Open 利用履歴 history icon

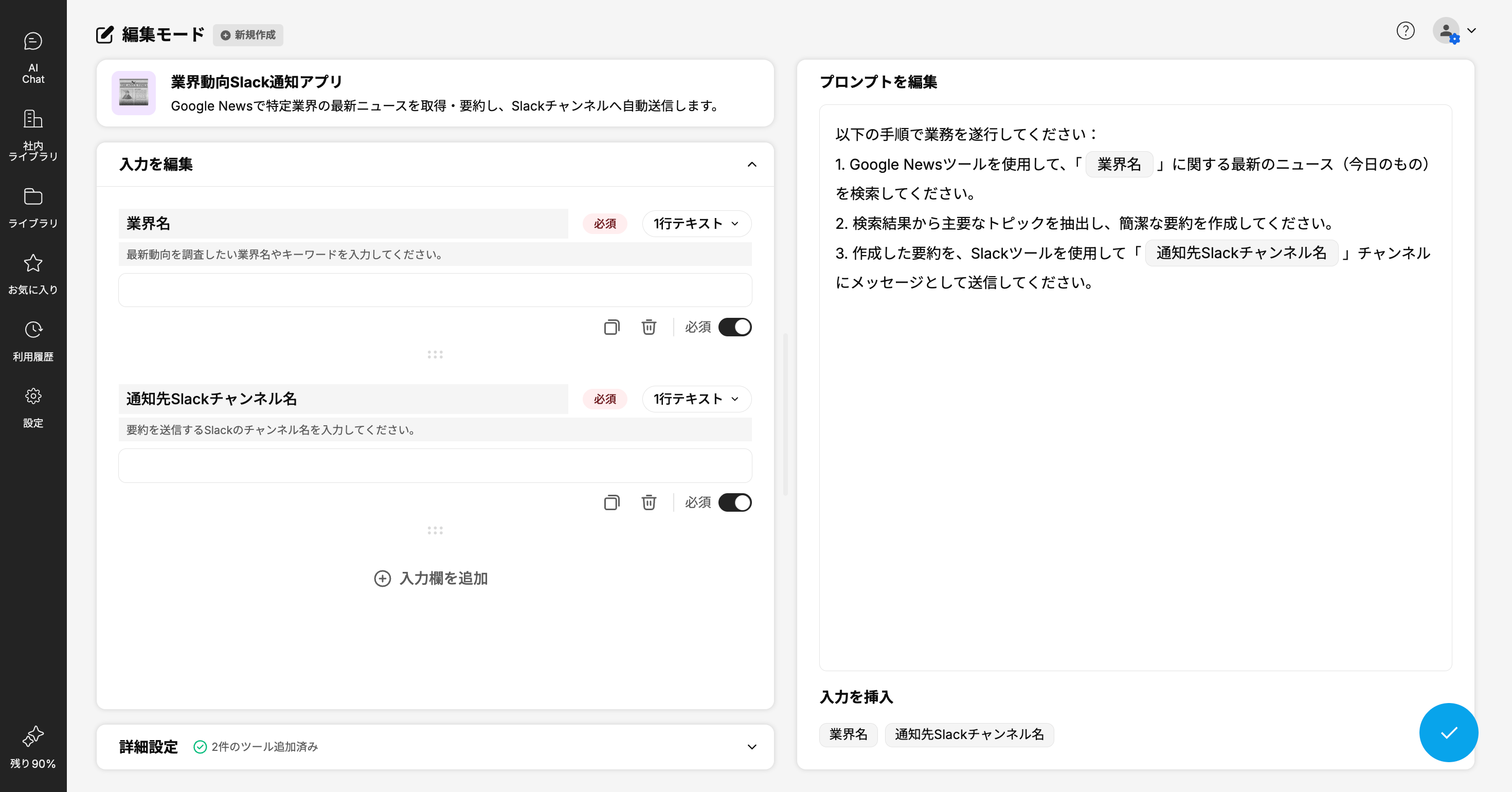pyautogui.click(x=33, y=330)
